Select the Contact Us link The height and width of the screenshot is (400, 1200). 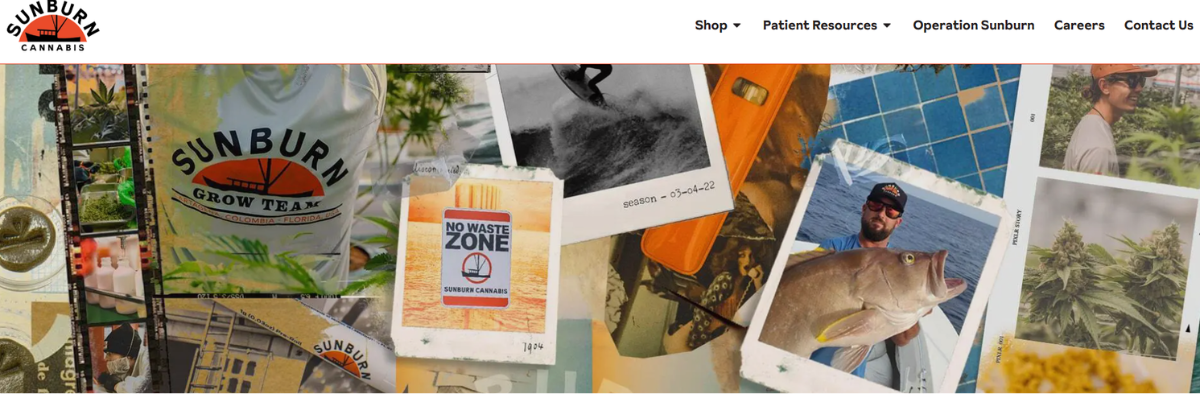click(1158, 26)
